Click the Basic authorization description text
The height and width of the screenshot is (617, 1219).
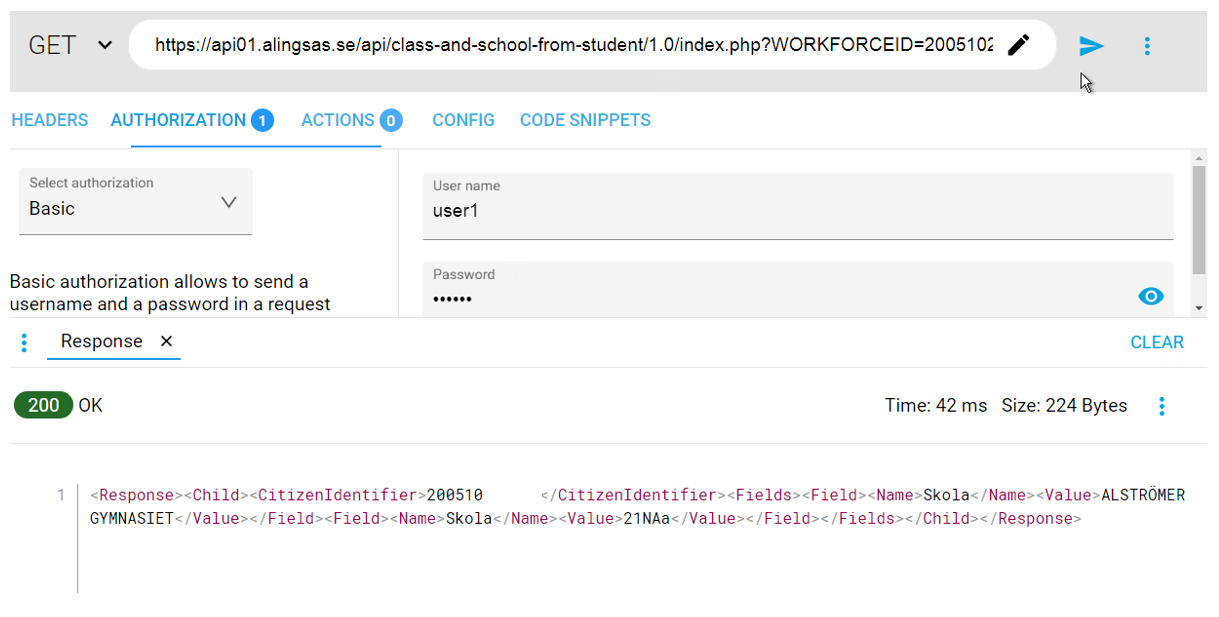pos(170,293)
